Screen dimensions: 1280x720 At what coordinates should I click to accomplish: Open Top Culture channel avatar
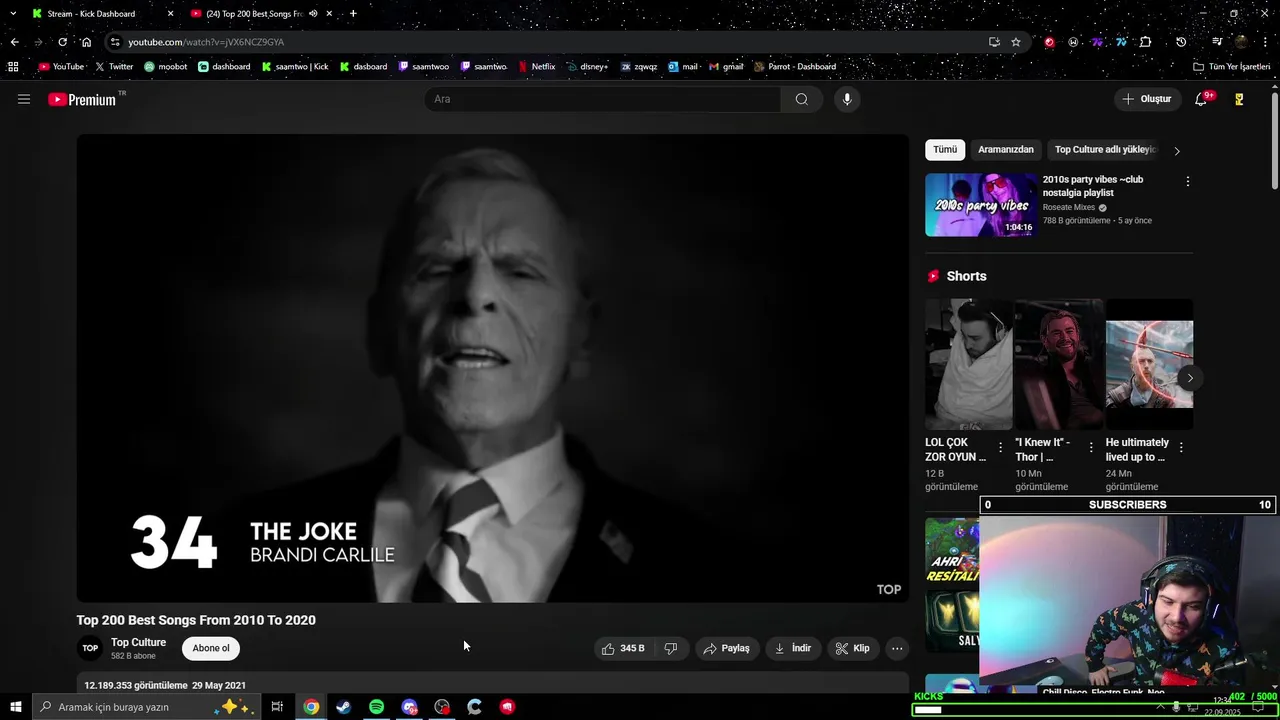click(x=90, y=648)
